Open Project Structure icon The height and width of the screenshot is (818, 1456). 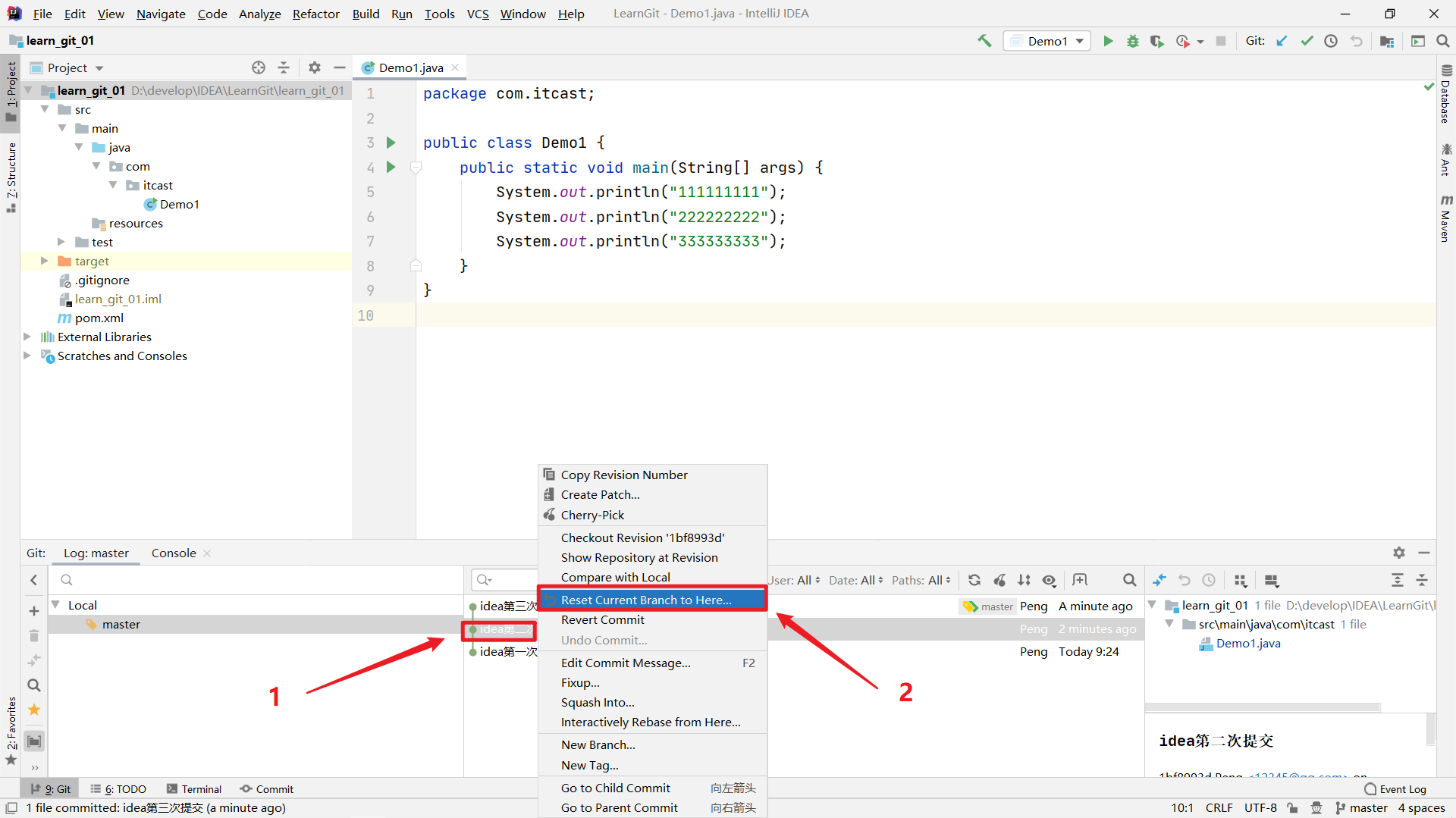[x=1387, y=41]
